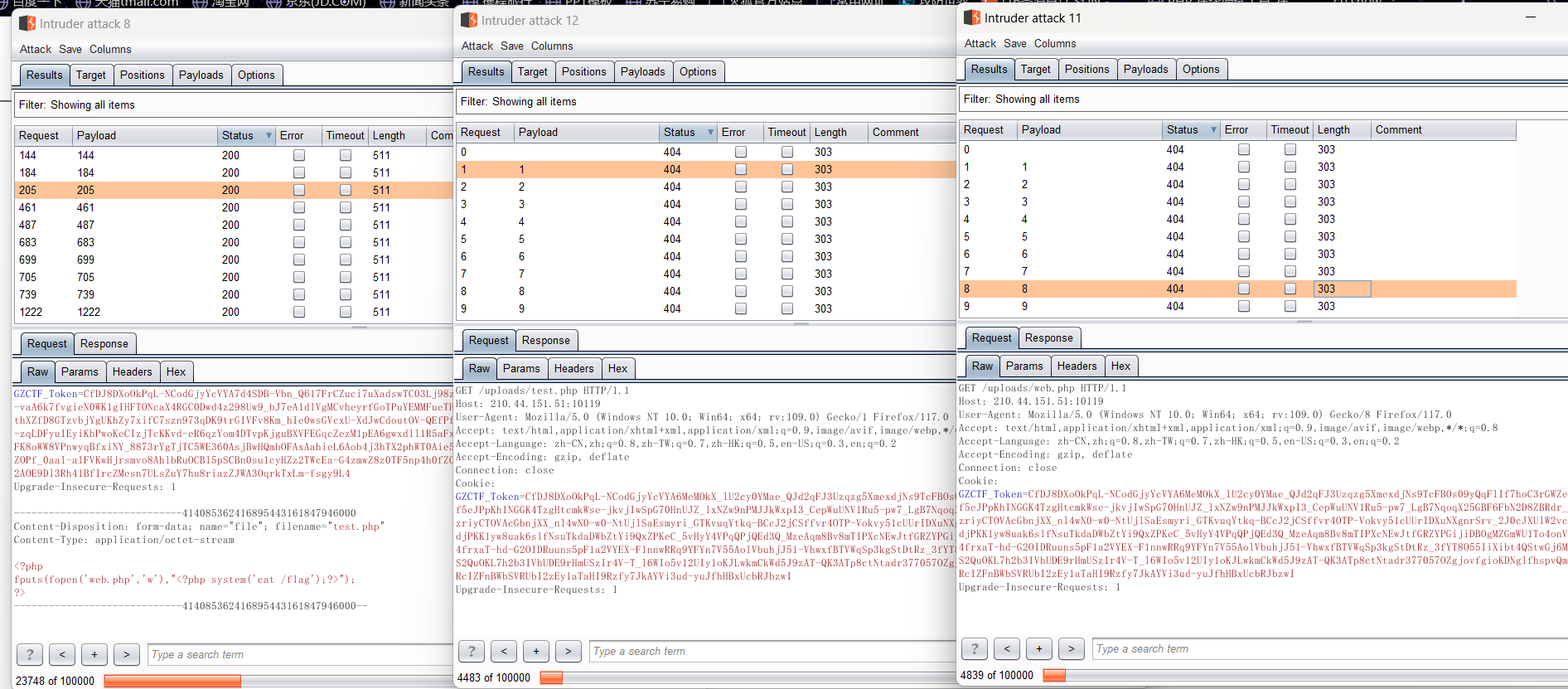Show Headers view in Intruder attack 12
1568x689 pixels.
point(574,368)
